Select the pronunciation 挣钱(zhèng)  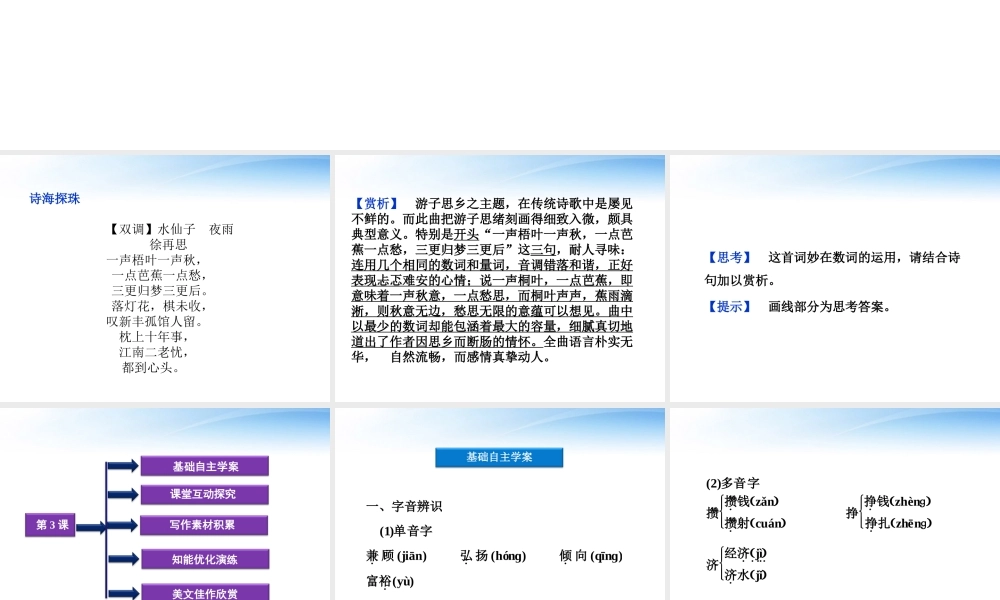[x=898, y=502]
